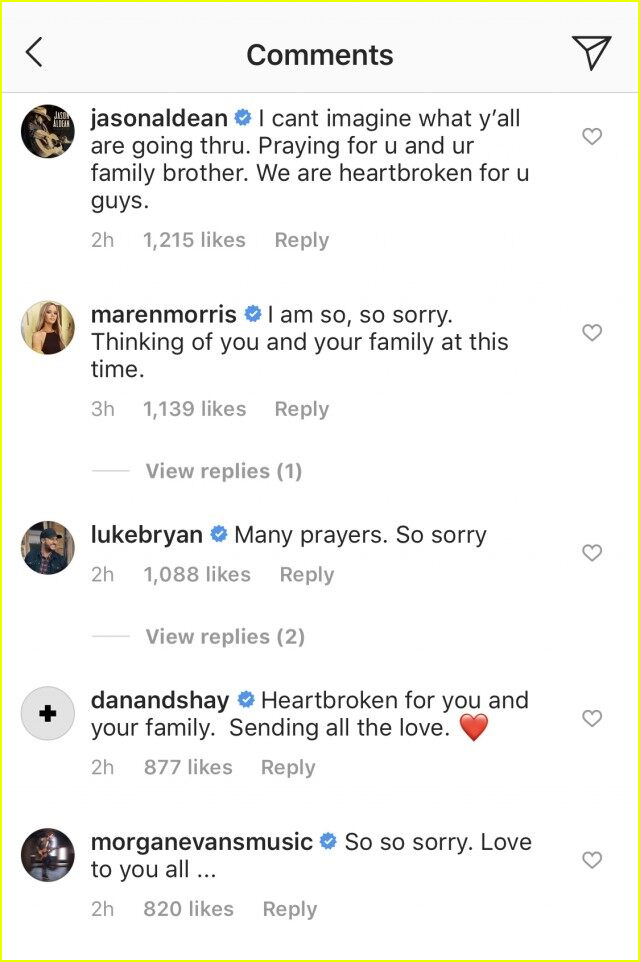Tap the back arrow to exit Comments
Screen dimensions: 640x962
(33, 54)
